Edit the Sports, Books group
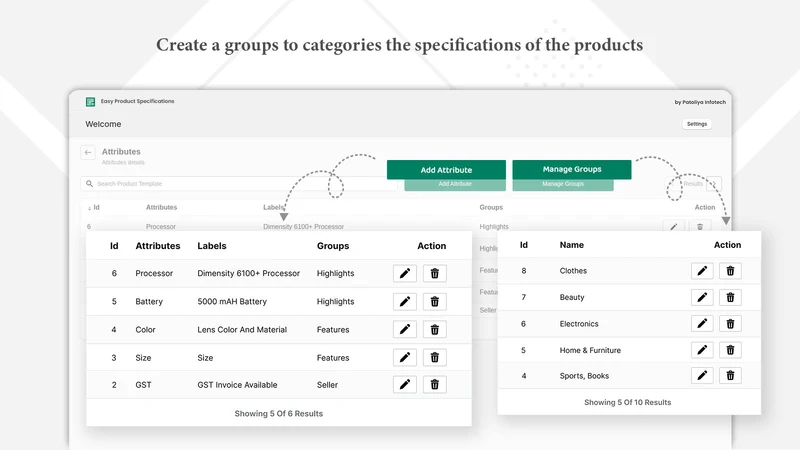 pos(702,376)
